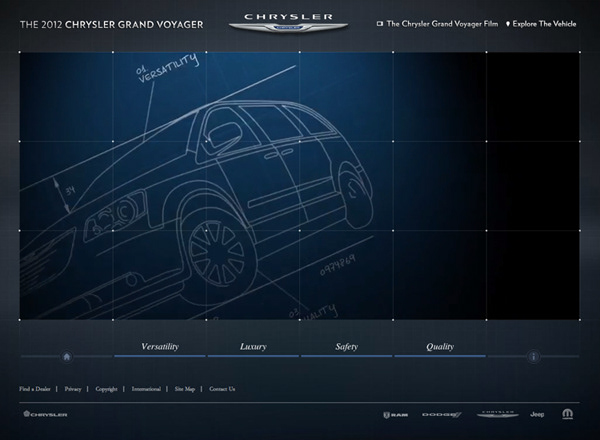Open the Contact Us link
Viewport: 600px width, 440px height.
(222, 389)
